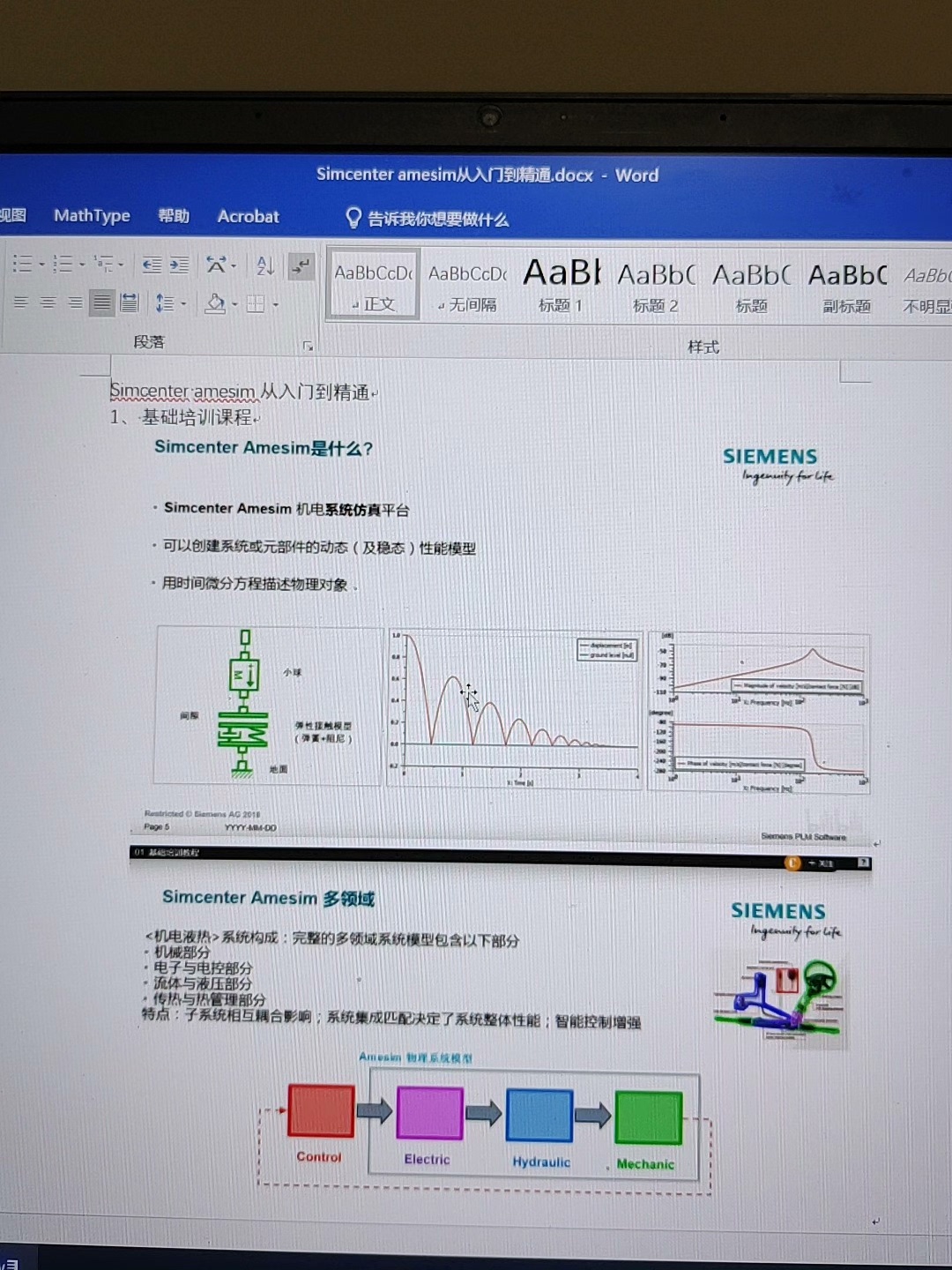
Task: Click the lightbulb Tell Me icon
Action: coord(353,218)
